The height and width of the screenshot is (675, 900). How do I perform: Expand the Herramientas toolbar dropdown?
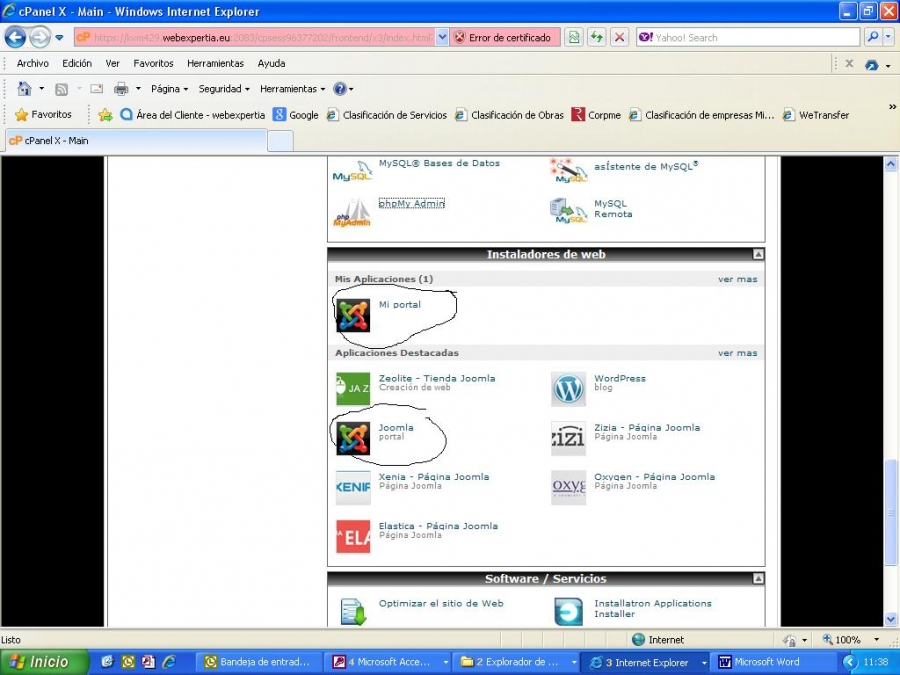click(x=293, y=89)
